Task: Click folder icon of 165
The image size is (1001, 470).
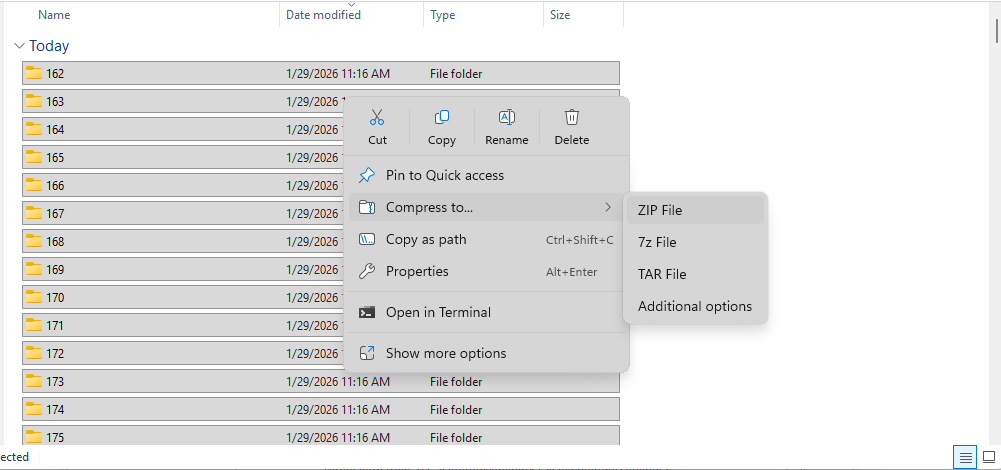Action: (x=34, y=157)
